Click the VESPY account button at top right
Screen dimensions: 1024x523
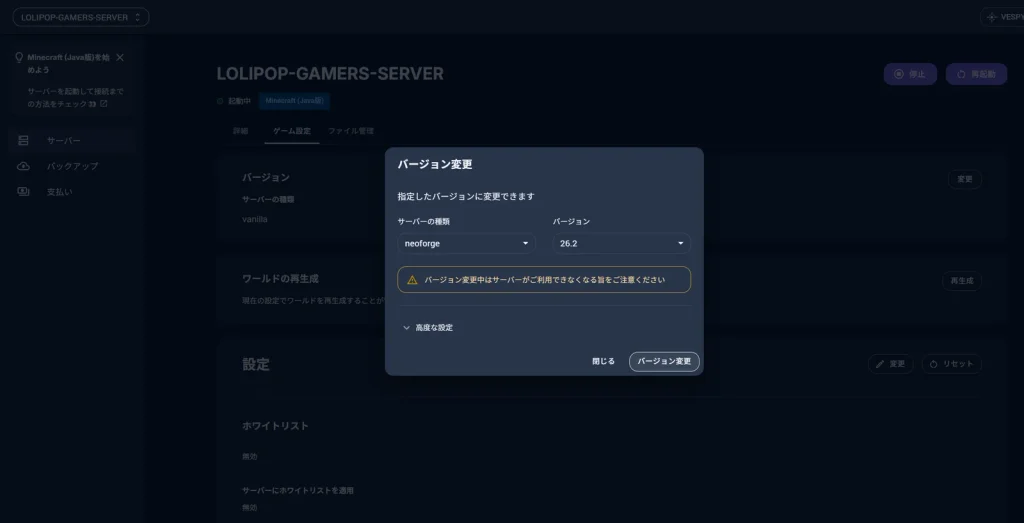click(1003, 18)
